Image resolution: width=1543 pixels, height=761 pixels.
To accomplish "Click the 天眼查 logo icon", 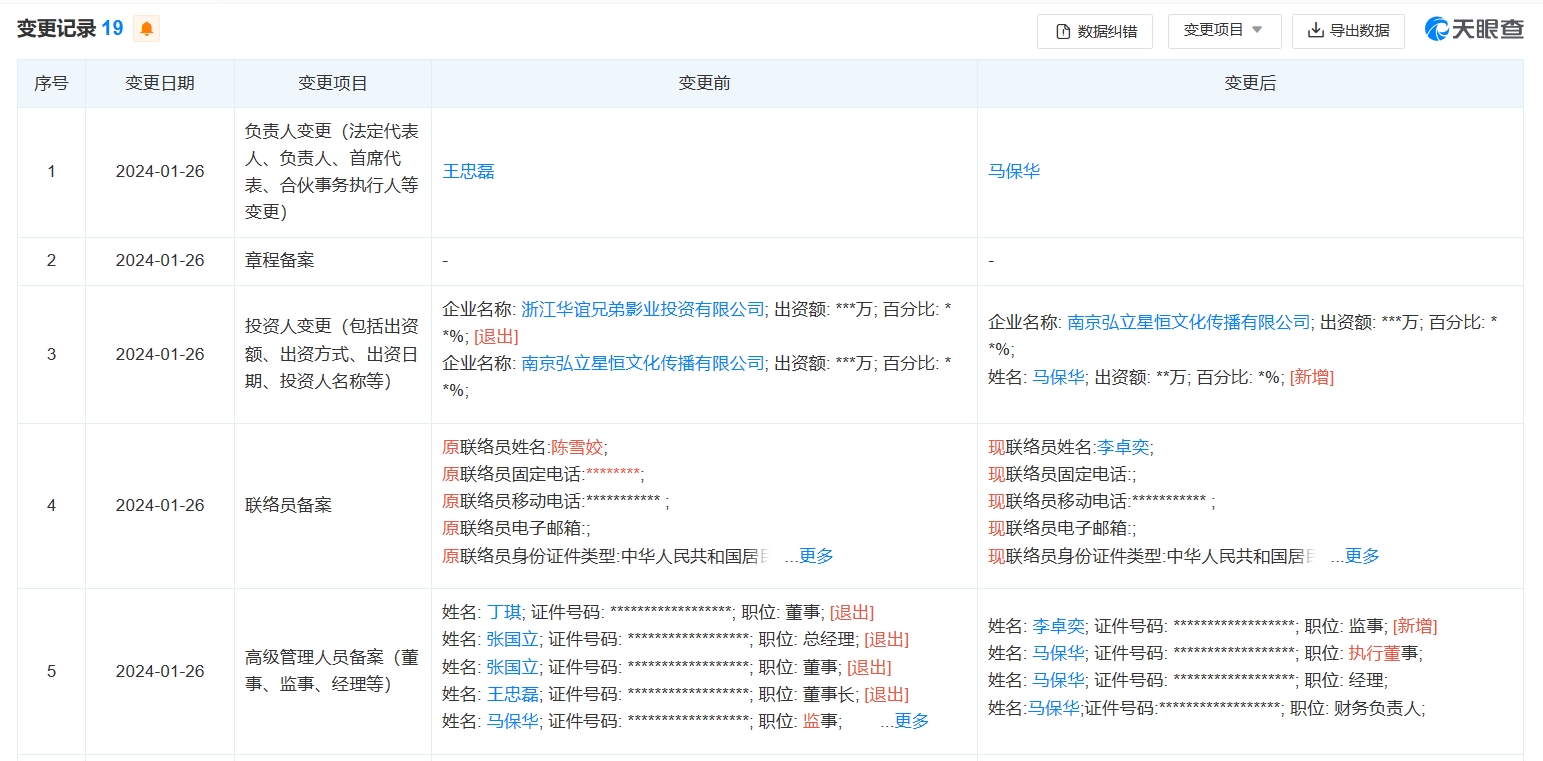I will pyautogui.click(x=1436, y=30).
